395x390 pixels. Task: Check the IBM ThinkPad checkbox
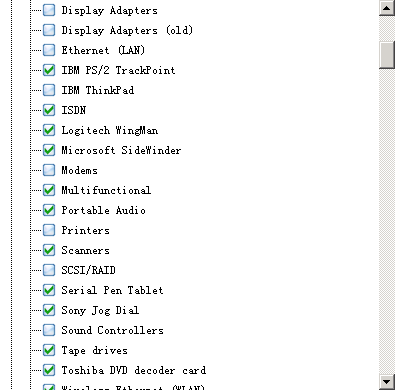click(x=49, y=90)
